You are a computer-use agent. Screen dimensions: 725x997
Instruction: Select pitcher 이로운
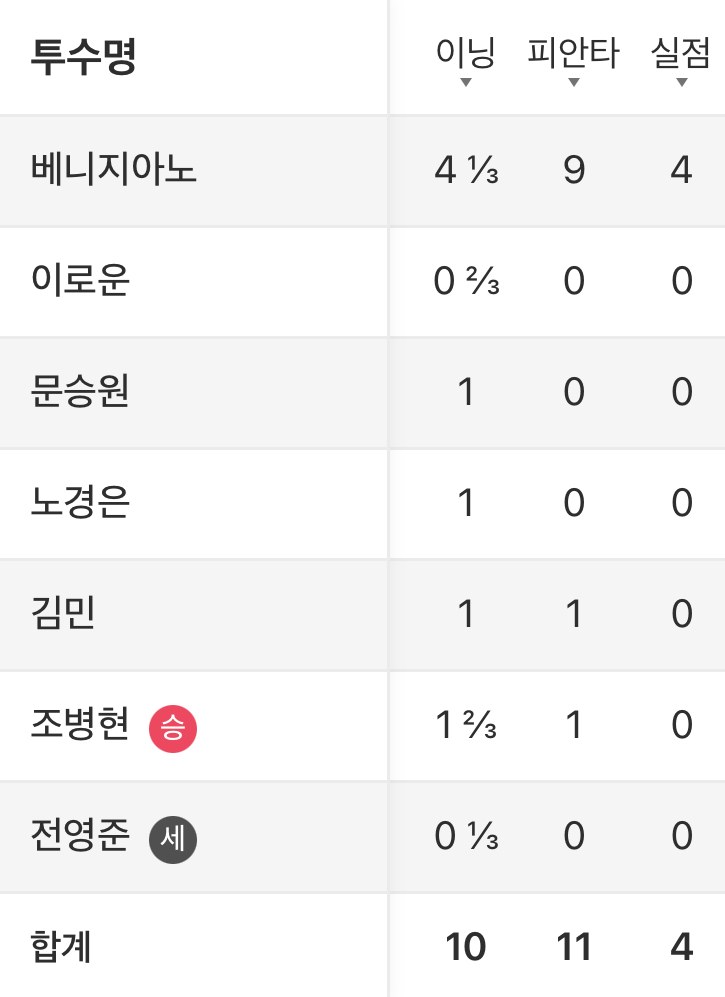(x=80, y=281)
